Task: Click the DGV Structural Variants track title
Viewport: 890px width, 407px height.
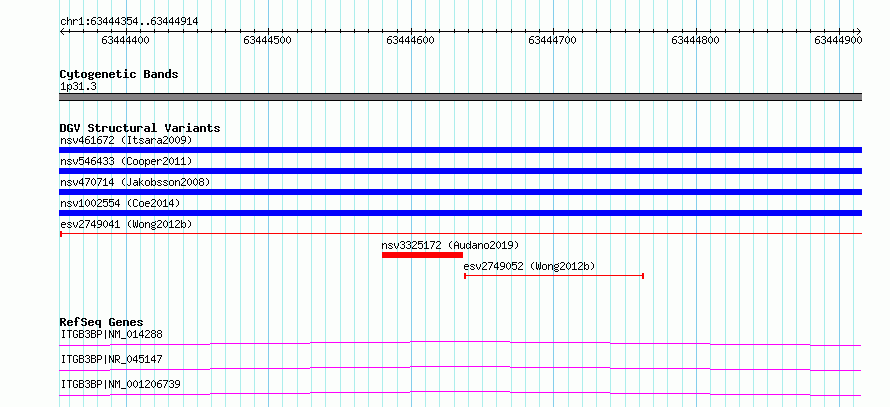Action: pos(140,128)
